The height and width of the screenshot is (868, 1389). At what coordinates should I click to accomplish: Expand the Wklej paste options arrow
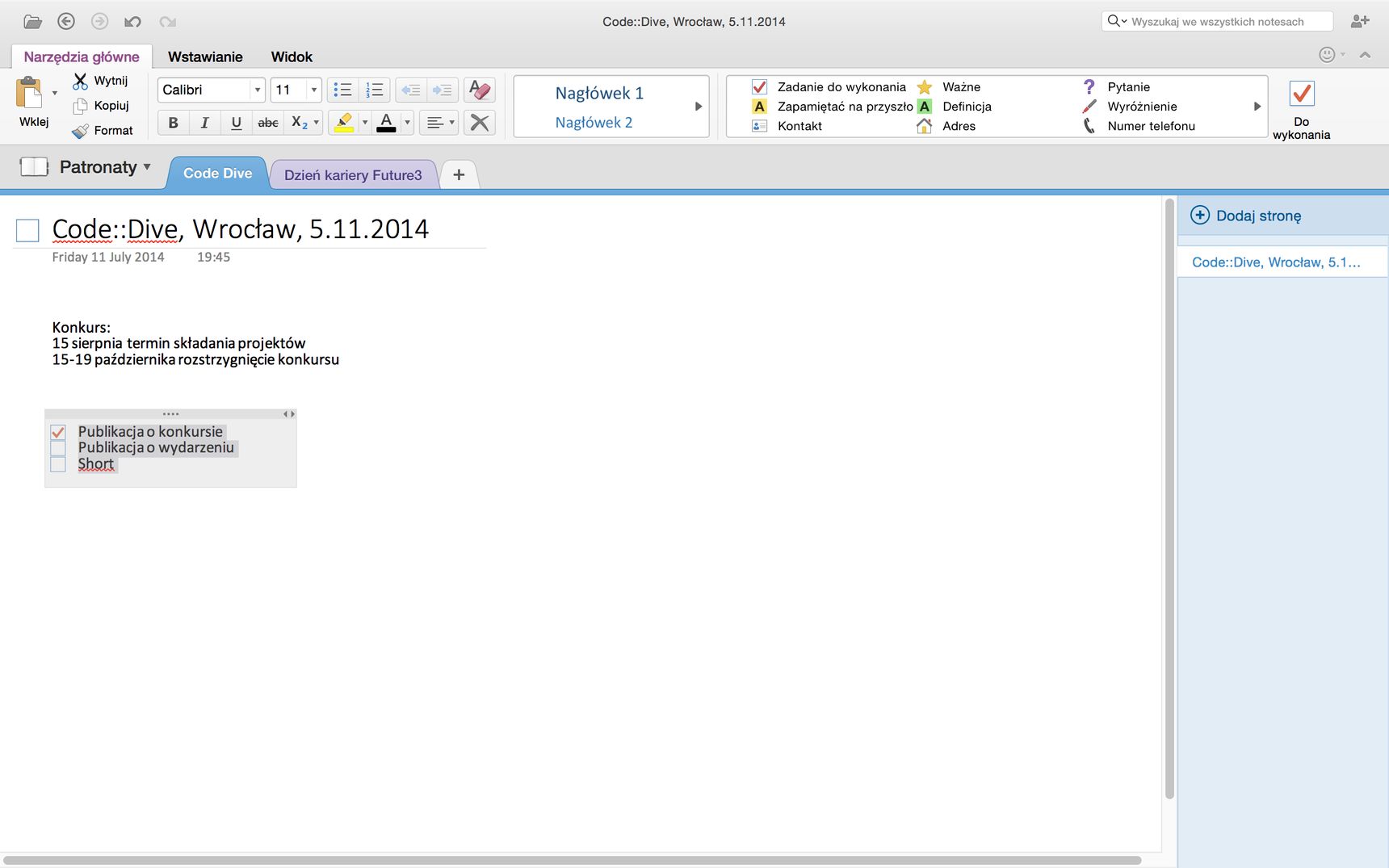tap(55, 93)
